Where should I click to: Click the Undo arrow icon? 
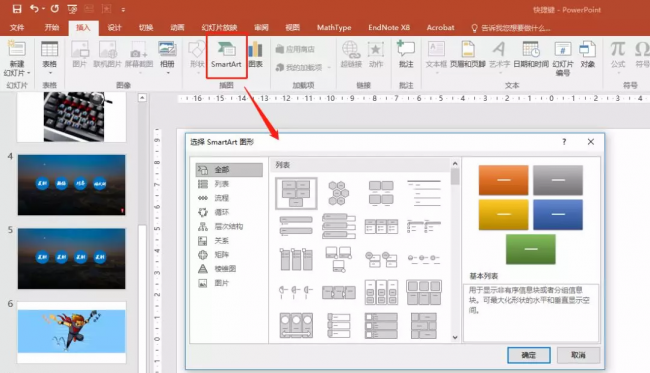click(x=34, y=9)
